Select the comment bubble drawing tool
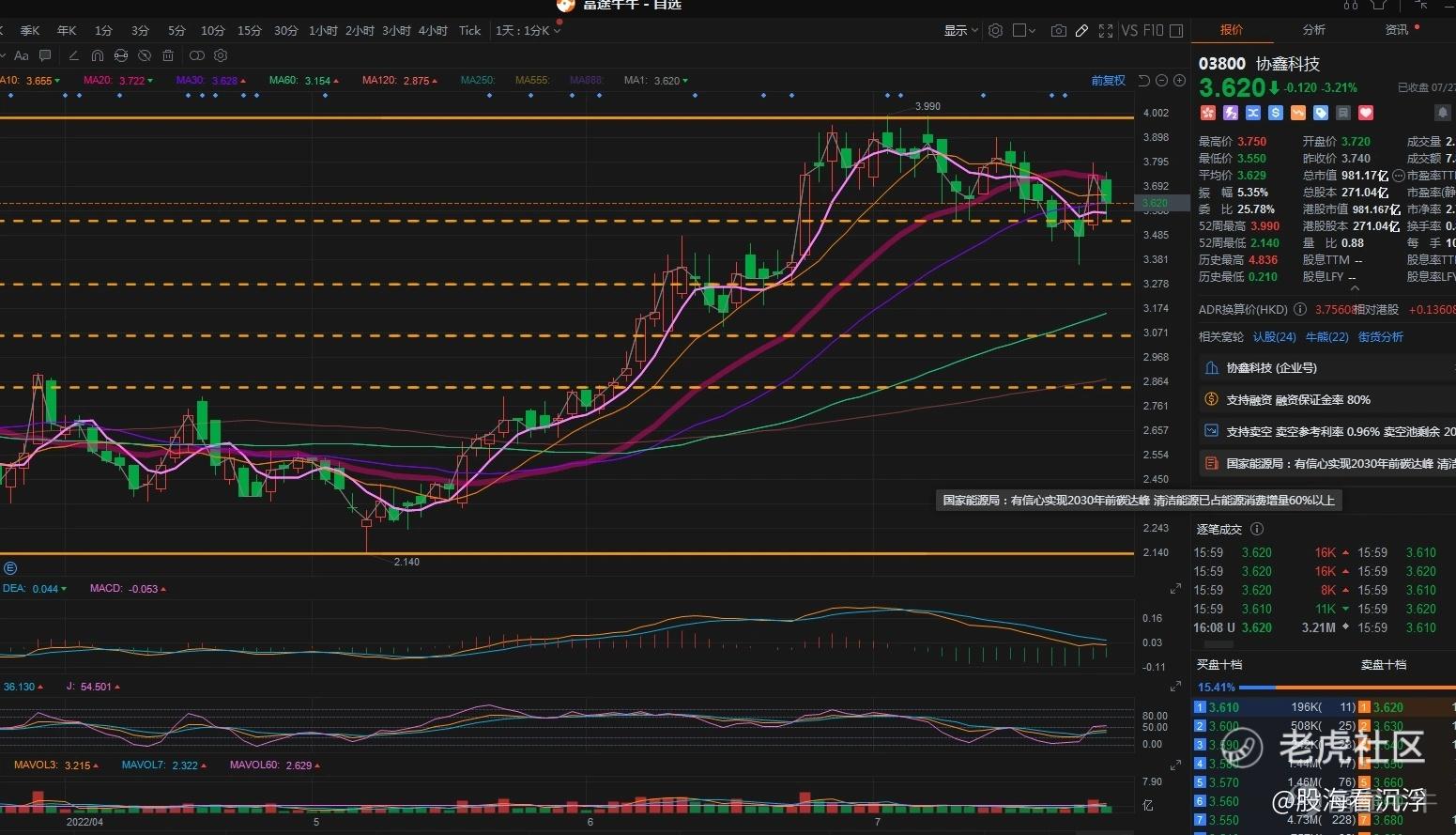This screenshot has height=835, width=1456. pyautogui.click(x=45, y=55)
